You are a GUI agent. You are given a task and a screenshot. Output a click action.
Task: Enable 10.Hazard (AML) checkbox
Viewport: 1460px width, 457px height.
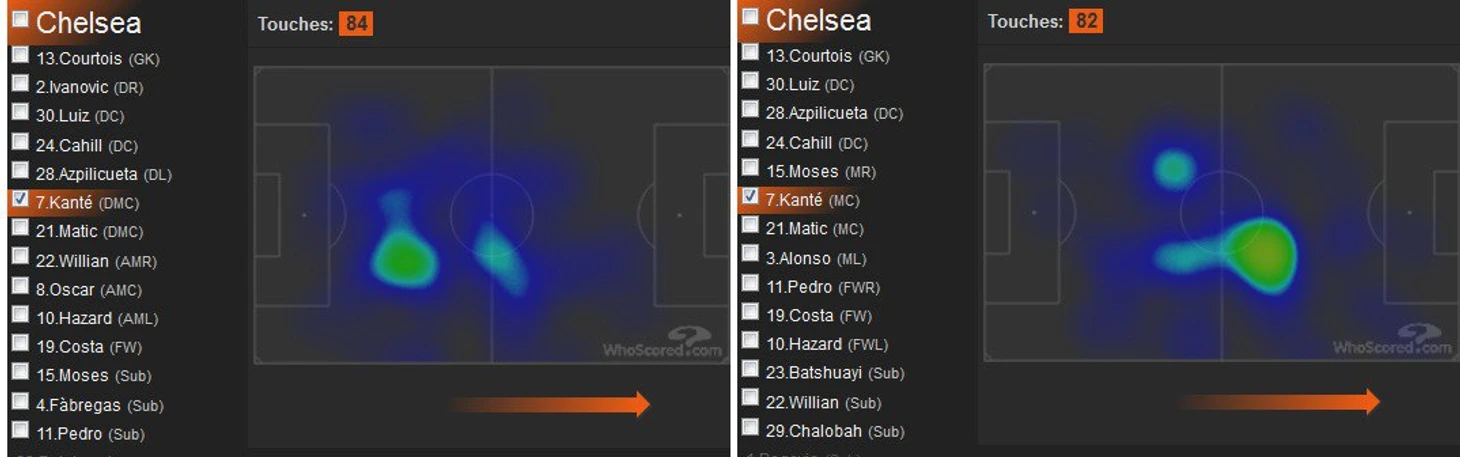pyautogui.click(x=20, y=315)
